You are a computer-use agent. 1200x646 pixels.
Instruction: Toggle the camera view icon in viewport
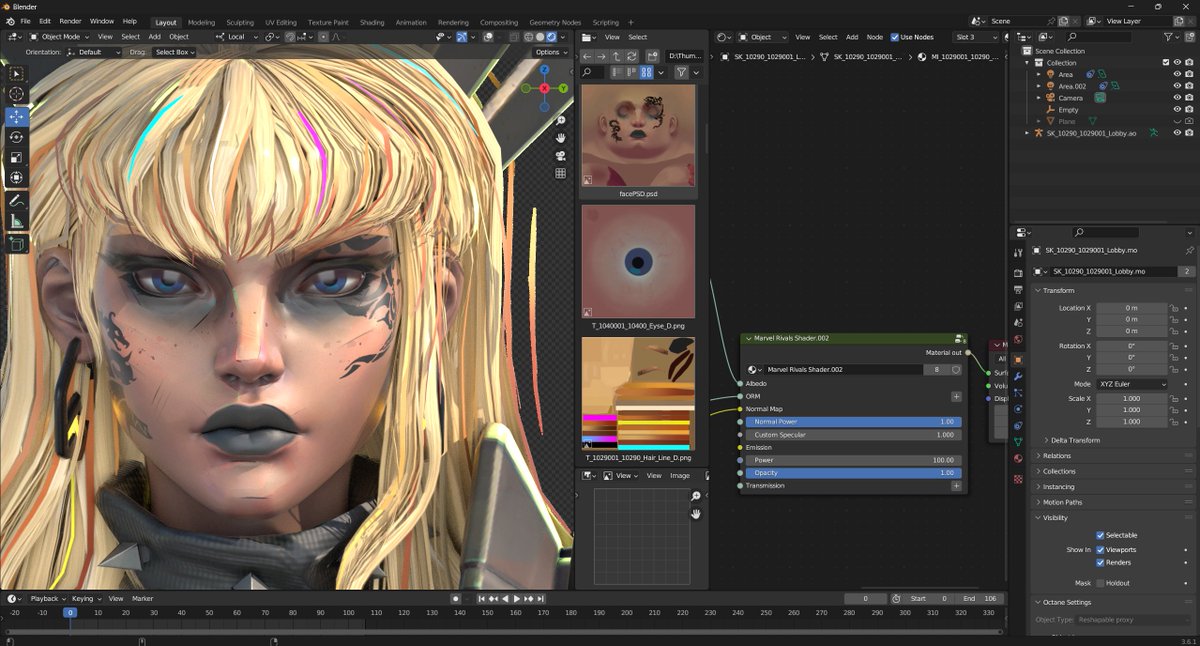560,155
